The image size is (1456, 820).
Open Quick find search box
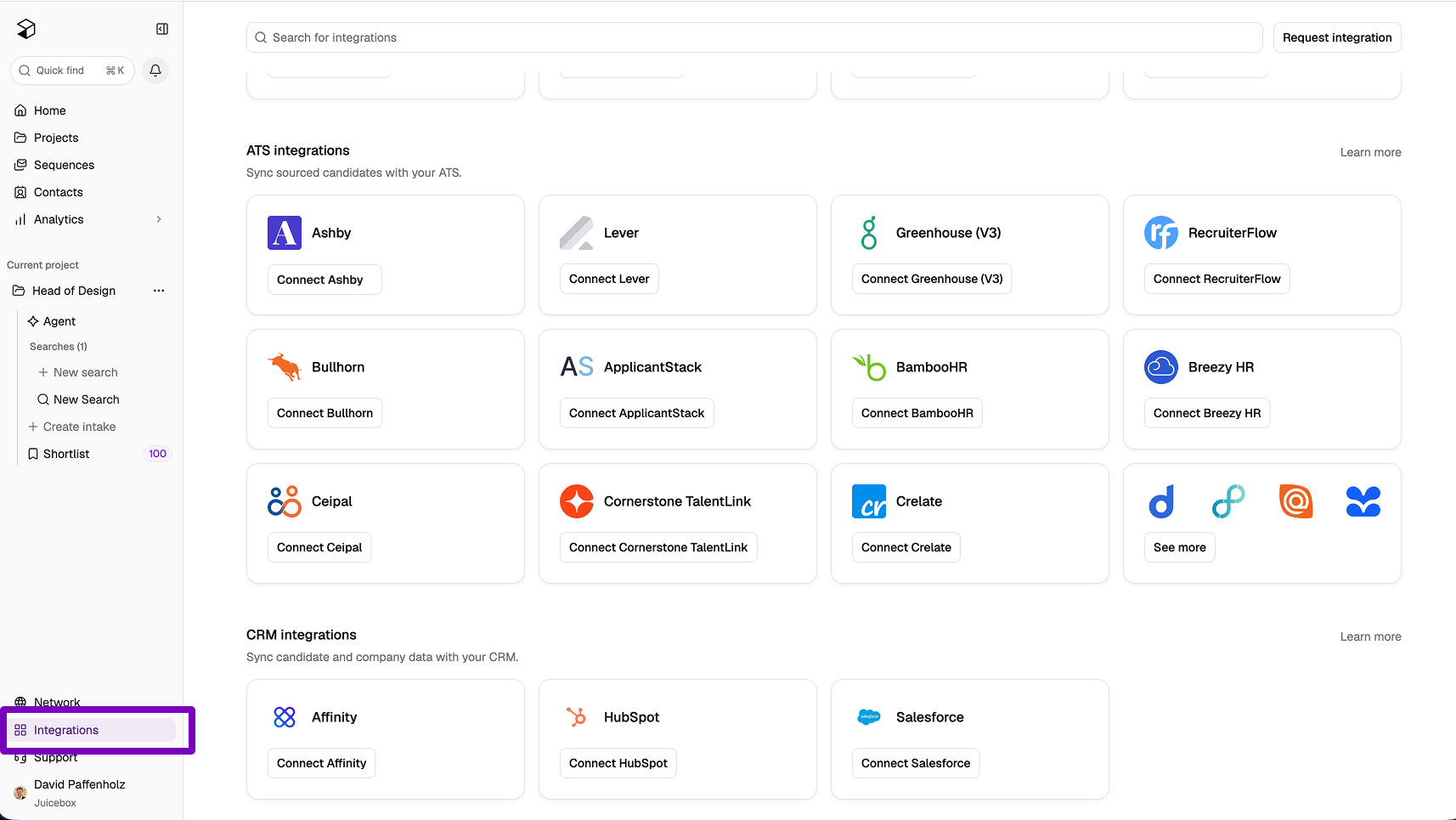click(x=72, y=71)
